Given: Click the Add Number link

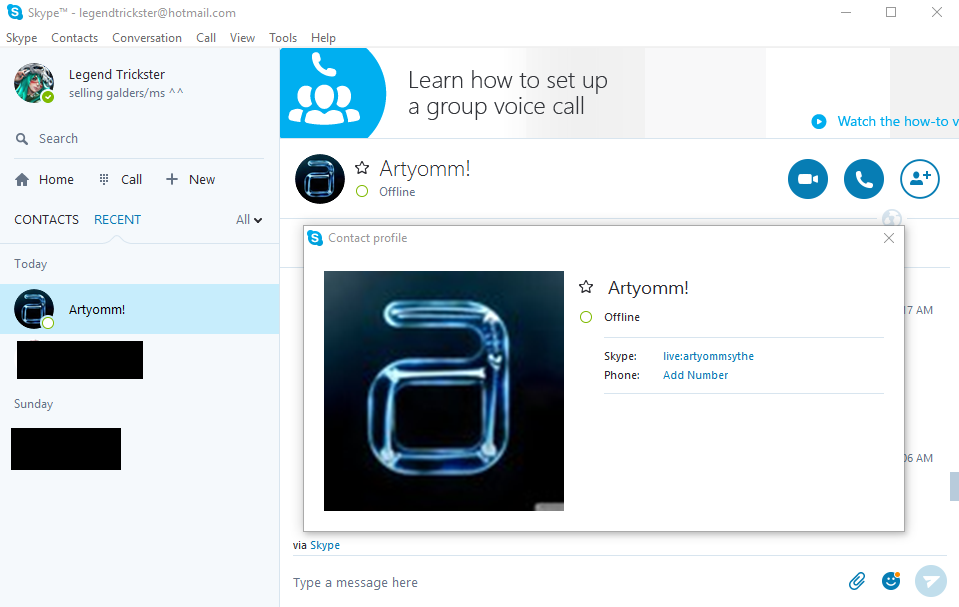Looking at the screenshot, I should pyautogui.click(x=695, y=375).
